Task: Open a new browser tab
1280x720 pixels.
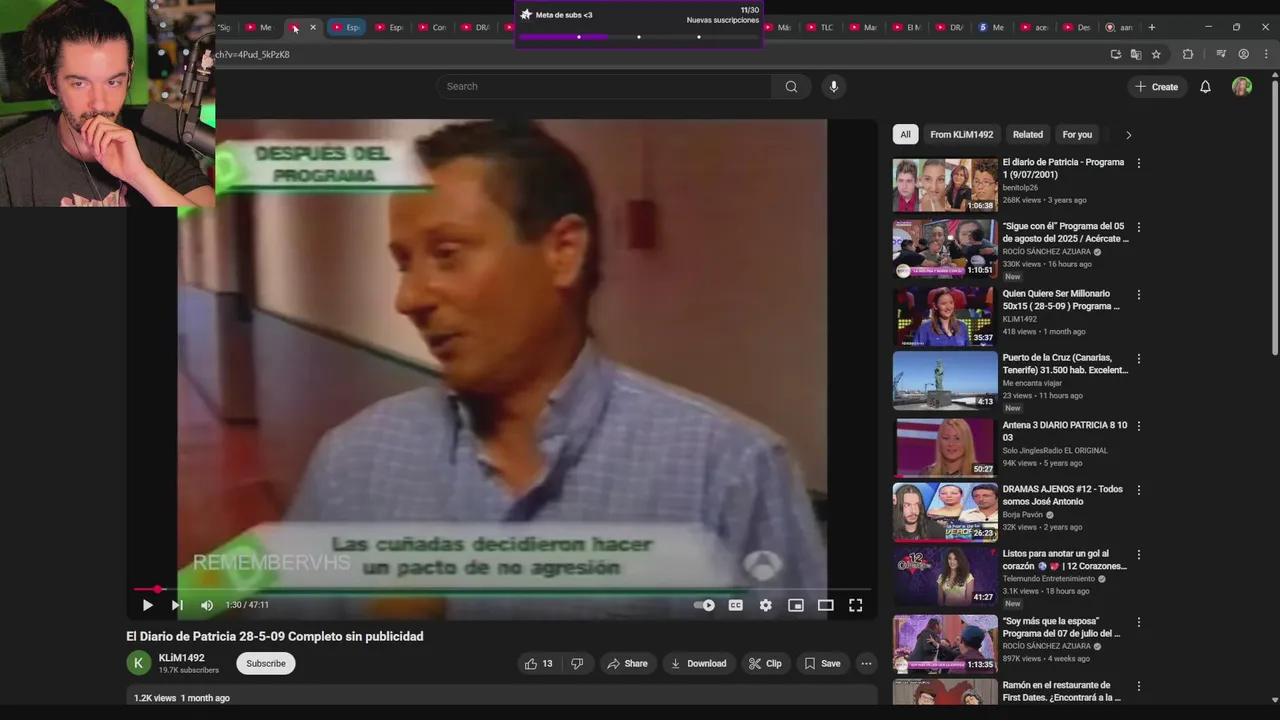Action: 1152,27
